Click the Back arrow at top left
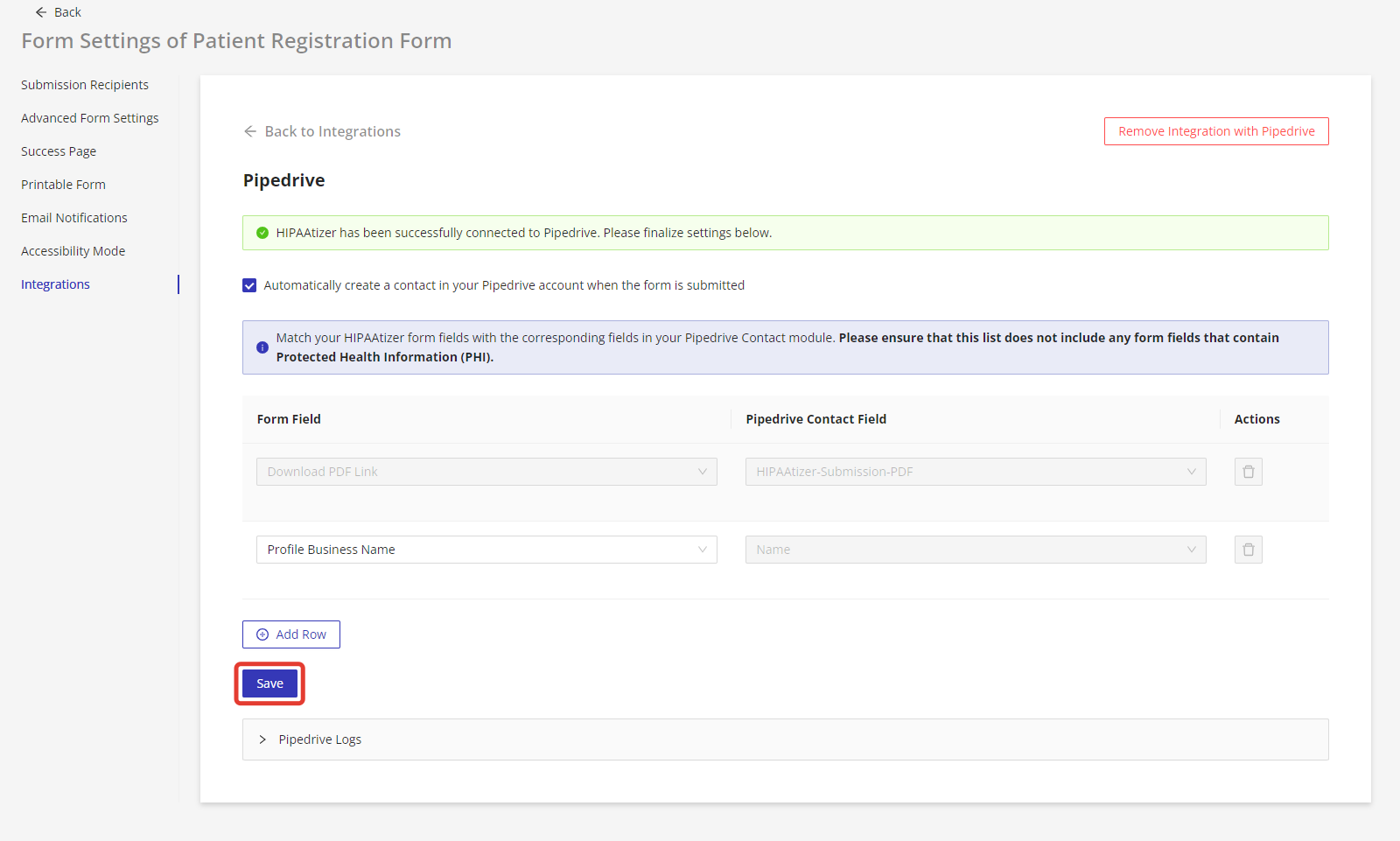Screen dimensions: 1400x841 41,12
